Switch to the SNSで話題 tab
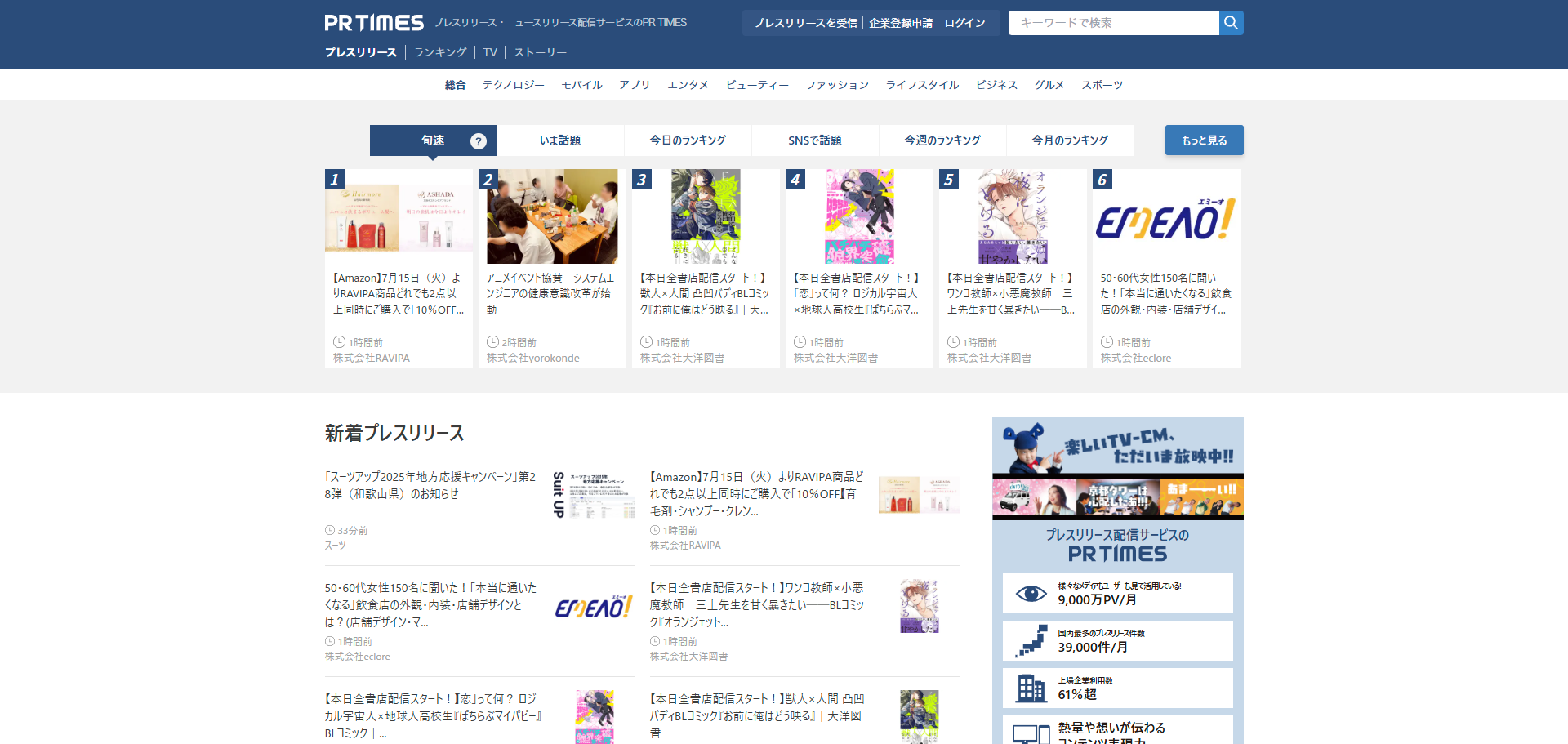1568x744 pixels. click(x=815, y=140)
